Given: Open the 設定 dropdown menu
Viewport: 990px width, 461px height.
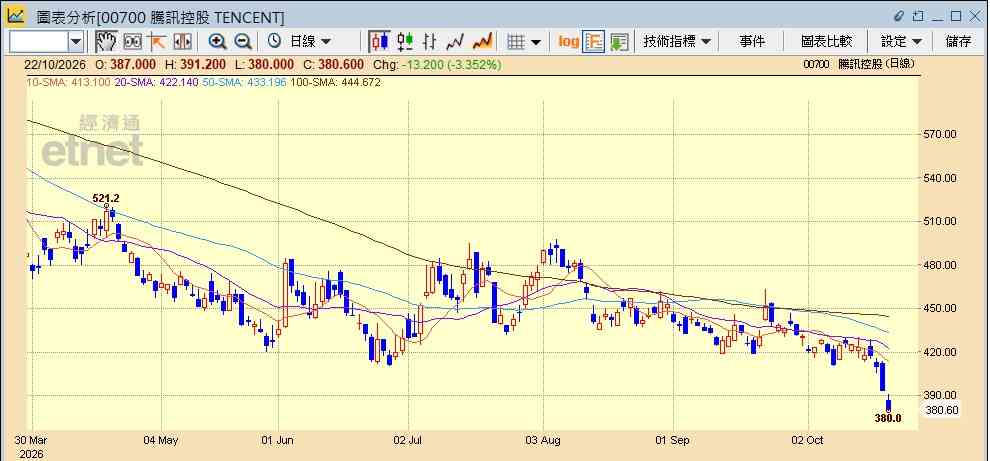Looking at the screenshot, I should click(x=901, y=42).
